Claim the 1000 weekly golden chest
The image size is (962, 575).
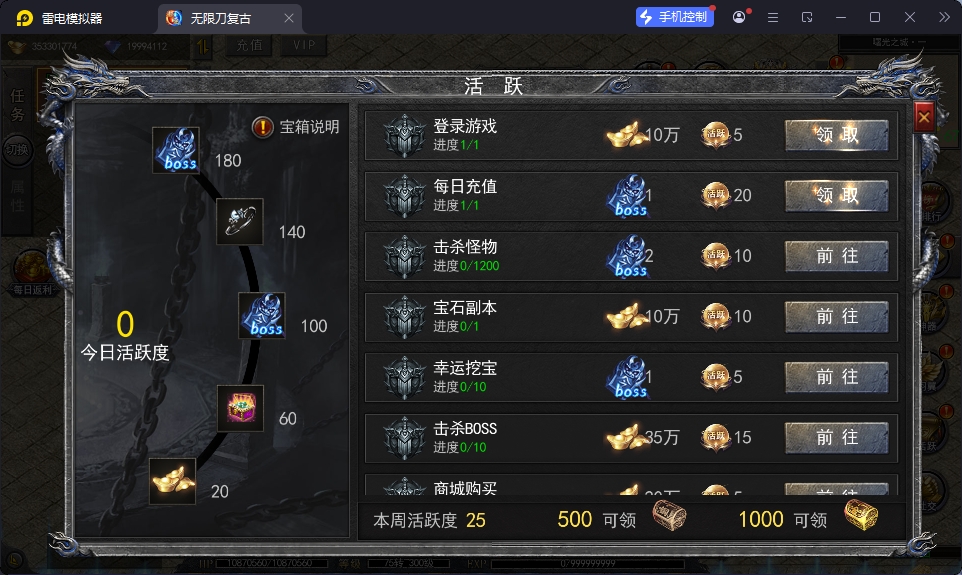(861, 515)
